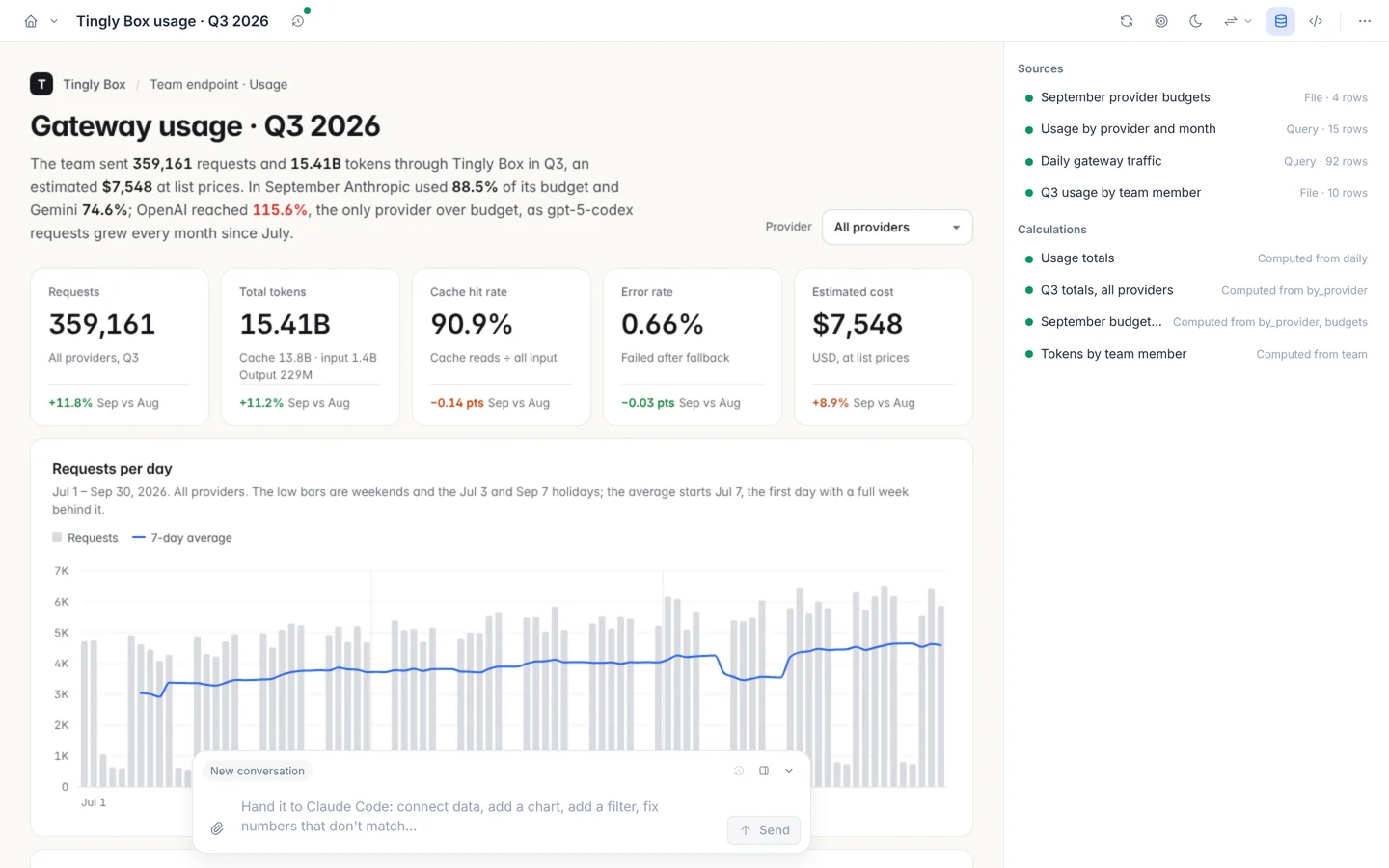Click the Cache hit rate 90.9% value
Viewport: 1389px width, 868px height.
click(472, 324)
